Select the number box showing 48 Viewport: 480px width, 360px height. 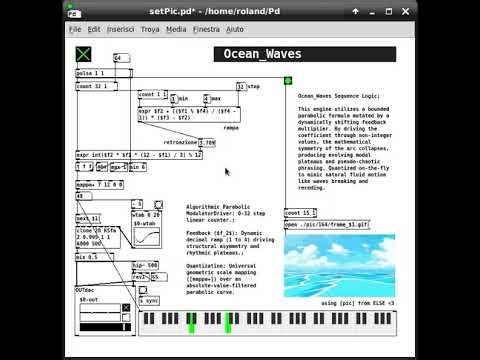(84, 196)
